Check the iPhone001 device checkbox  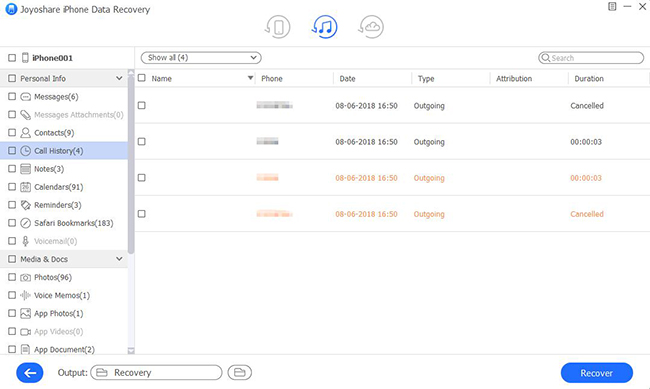coord(12,58)
